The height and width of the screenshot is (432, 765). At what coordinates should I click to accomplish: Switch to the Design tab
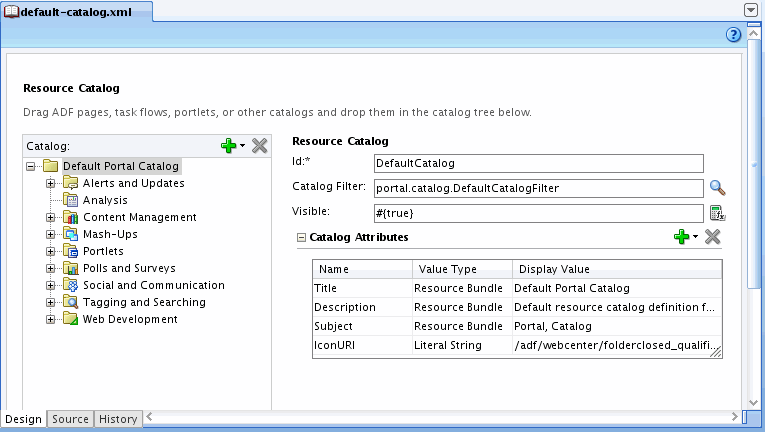click(x=23, y=419)
